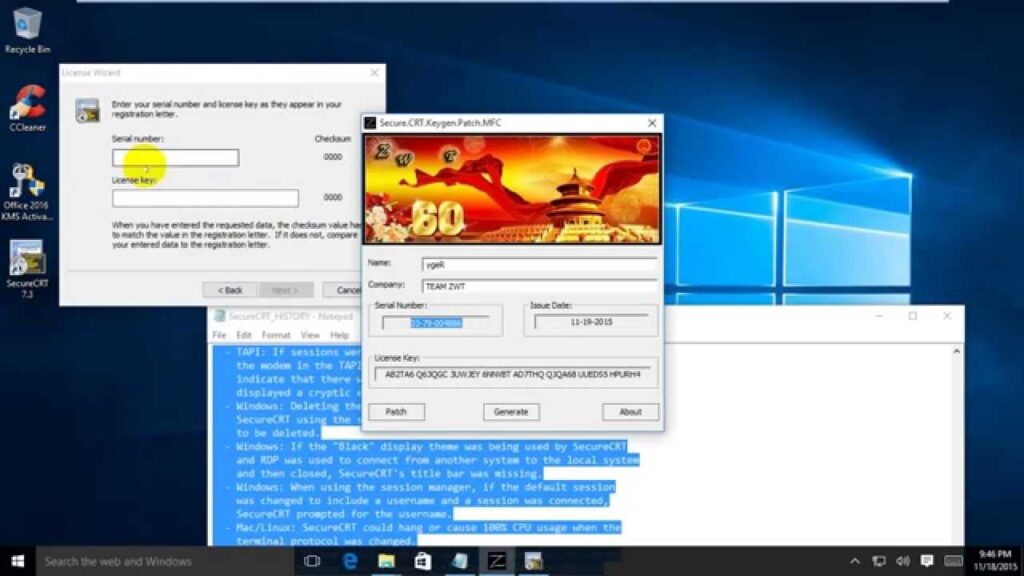Select the CCleaner desktop shortcut
The width and height of the screenshot is (1024, 576).
pos(27,108)
